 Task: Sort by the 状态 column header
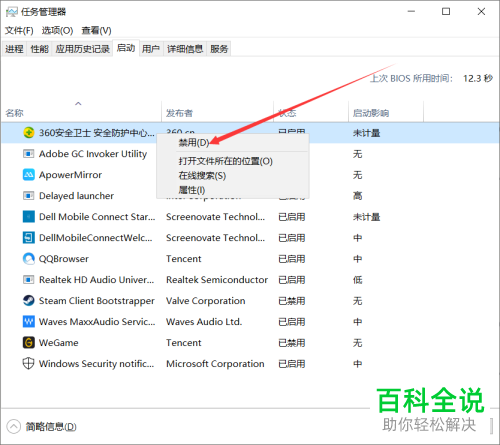(287, 113)
